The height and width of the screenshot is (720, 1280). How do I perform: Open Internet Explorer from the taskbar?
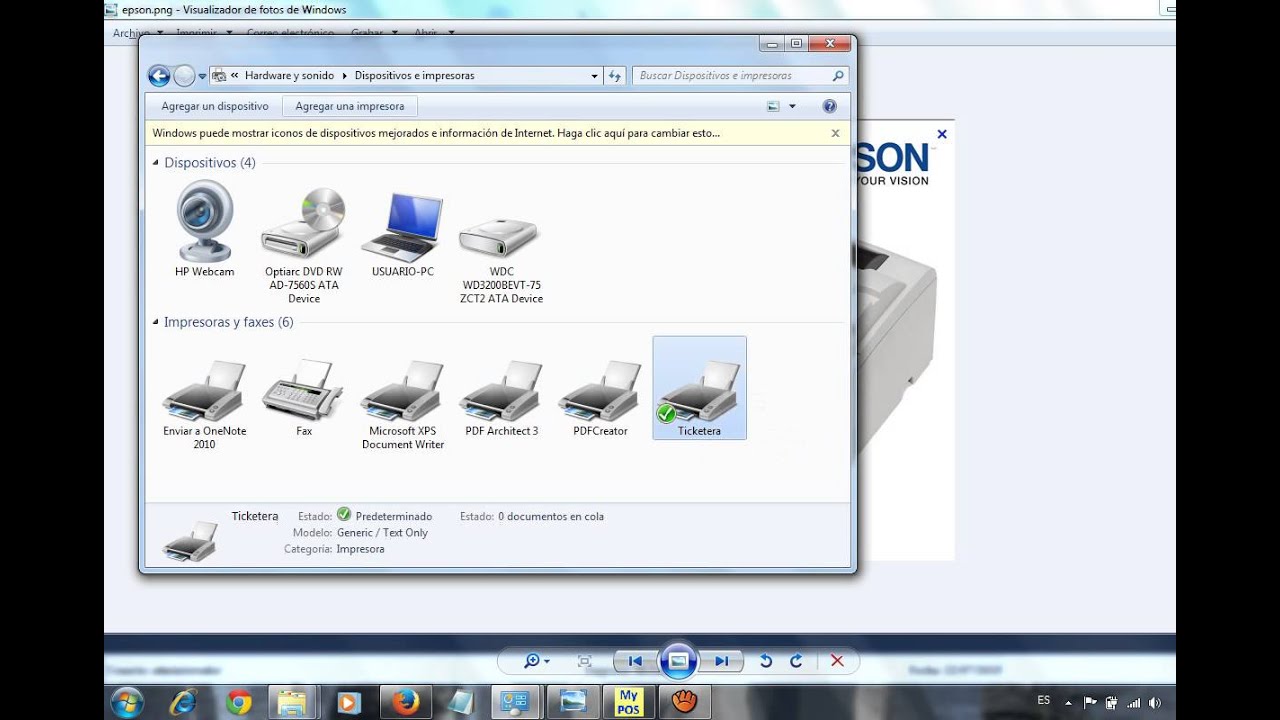183,702
